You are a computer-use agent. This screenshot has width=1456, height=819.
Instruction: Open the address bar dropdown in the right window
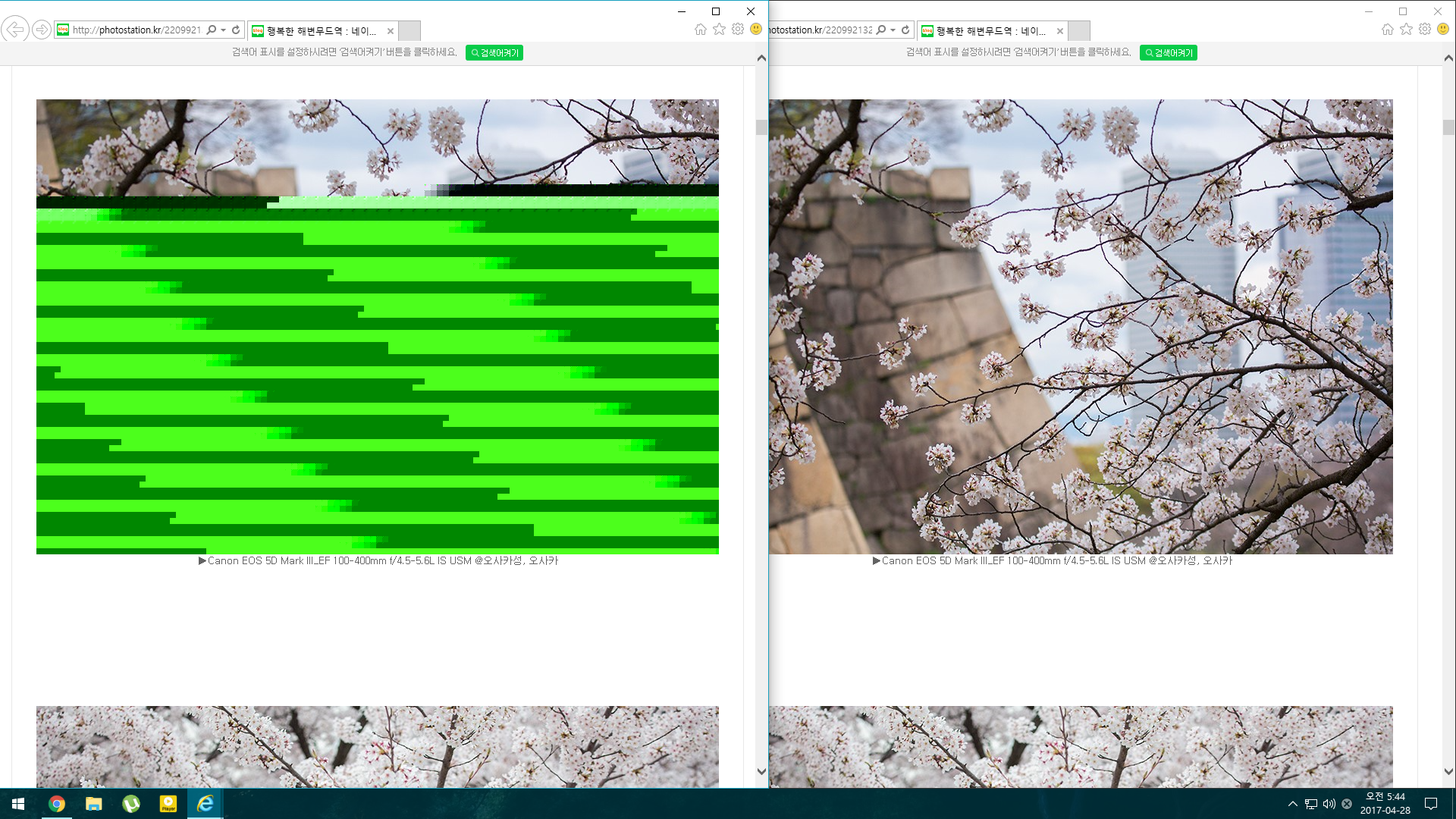click(x=893, y=30)
